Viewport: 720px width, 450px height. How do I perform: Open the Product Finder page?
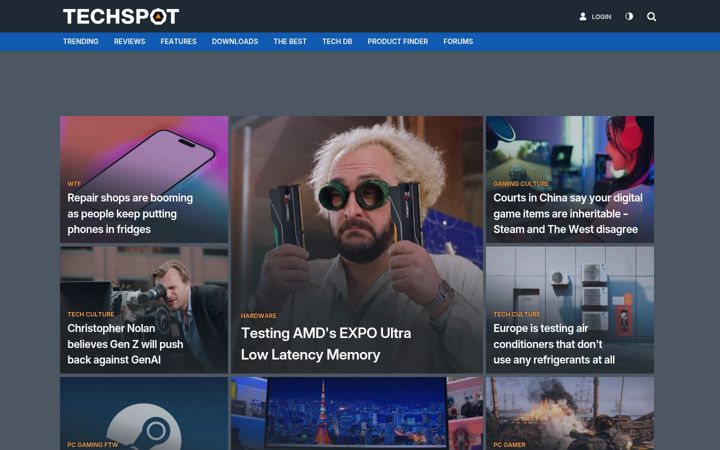pyautogui.click(x=398, y=41)
